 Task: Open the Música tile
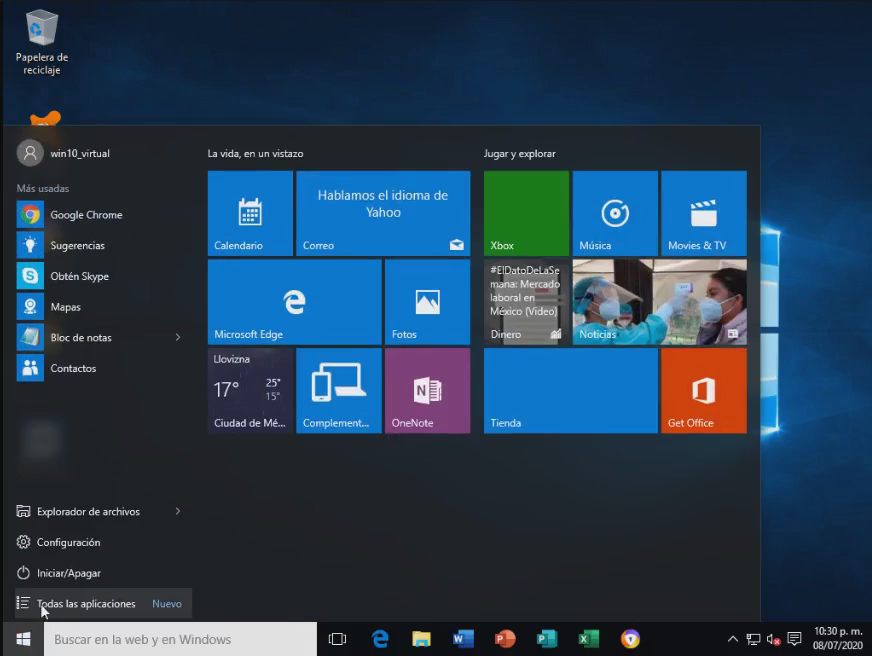click(x=614, y=213)
